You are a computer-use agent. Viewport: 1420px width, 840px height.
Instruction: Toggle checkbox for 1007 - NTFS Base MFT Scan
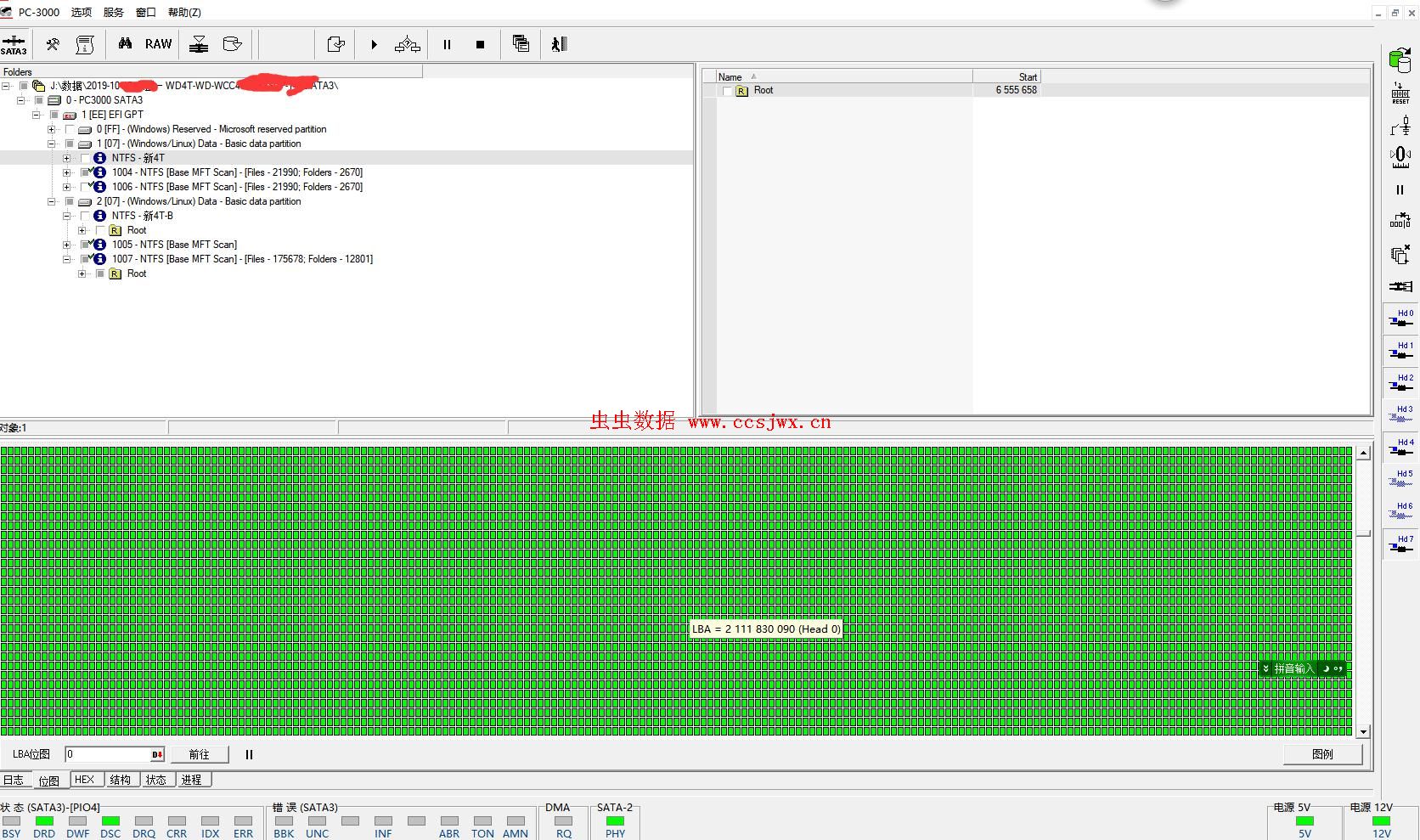click(x=85, y=259)
